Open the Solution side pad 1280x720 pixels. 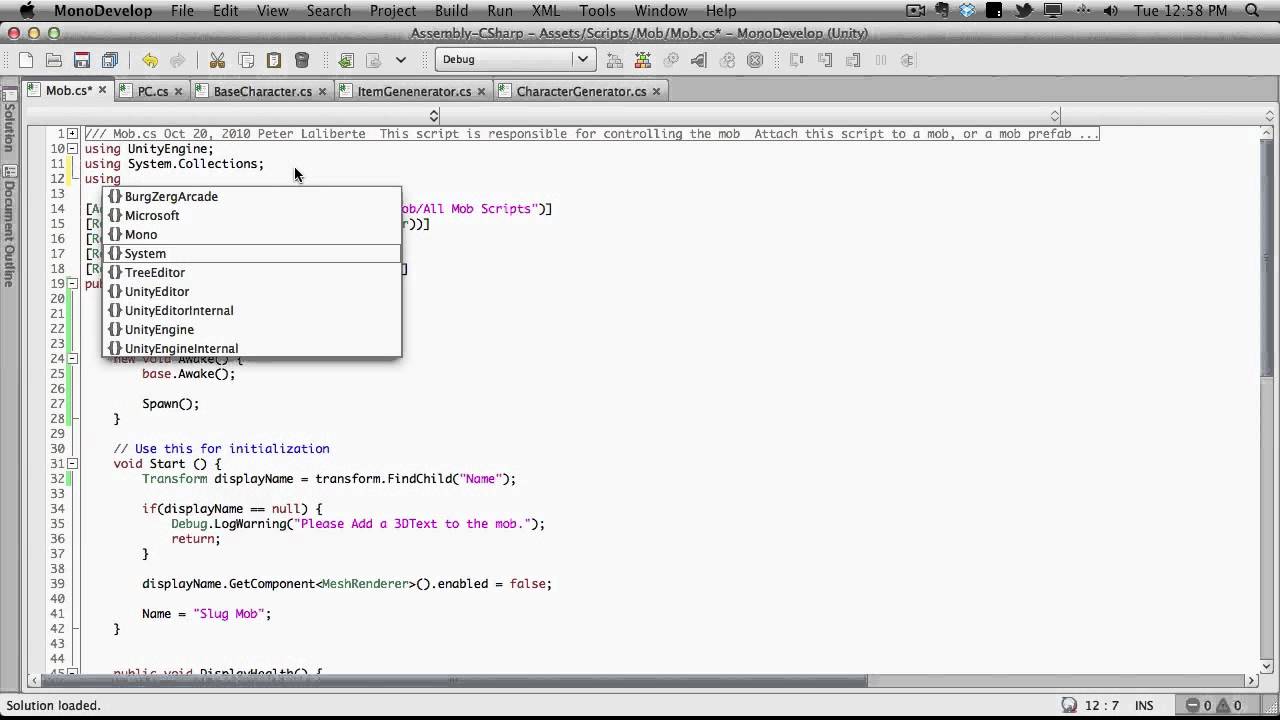click(9, 121)
